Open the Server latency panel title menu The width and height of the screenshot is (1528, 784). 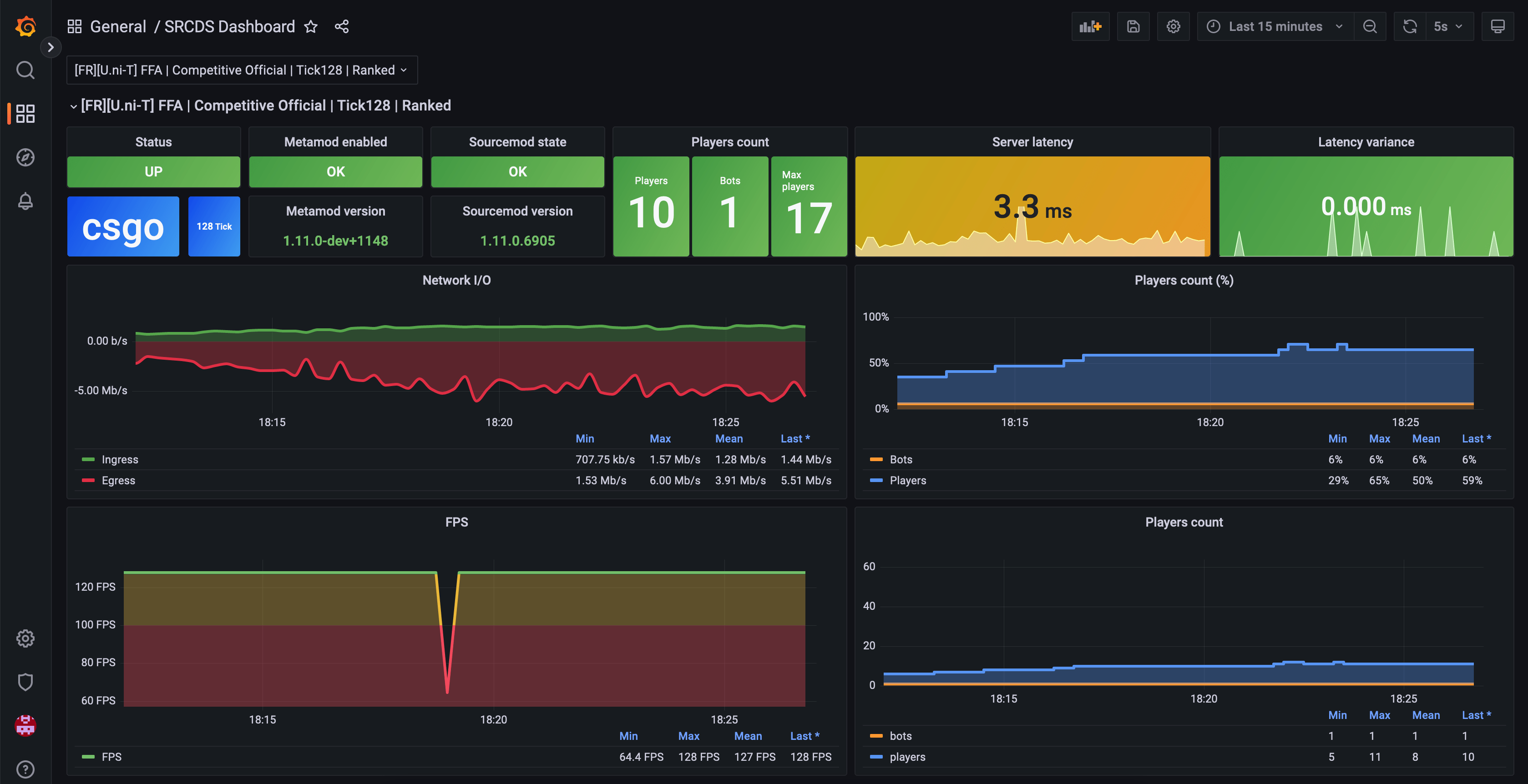tap(1032, 141)
